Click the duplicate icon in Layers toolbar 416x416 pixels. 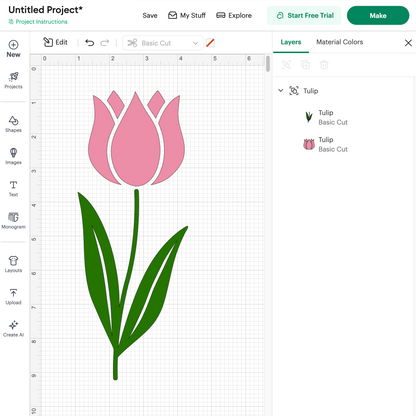click(x=305, y=65)
